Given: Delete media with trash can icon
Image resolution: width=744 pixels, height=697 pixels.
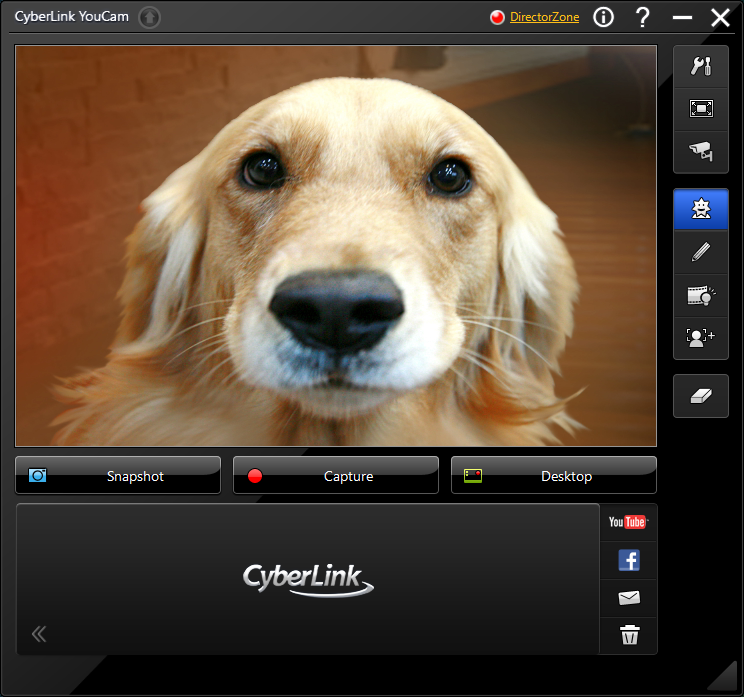Looking at the screenshot, I should (x=629, y=635).
